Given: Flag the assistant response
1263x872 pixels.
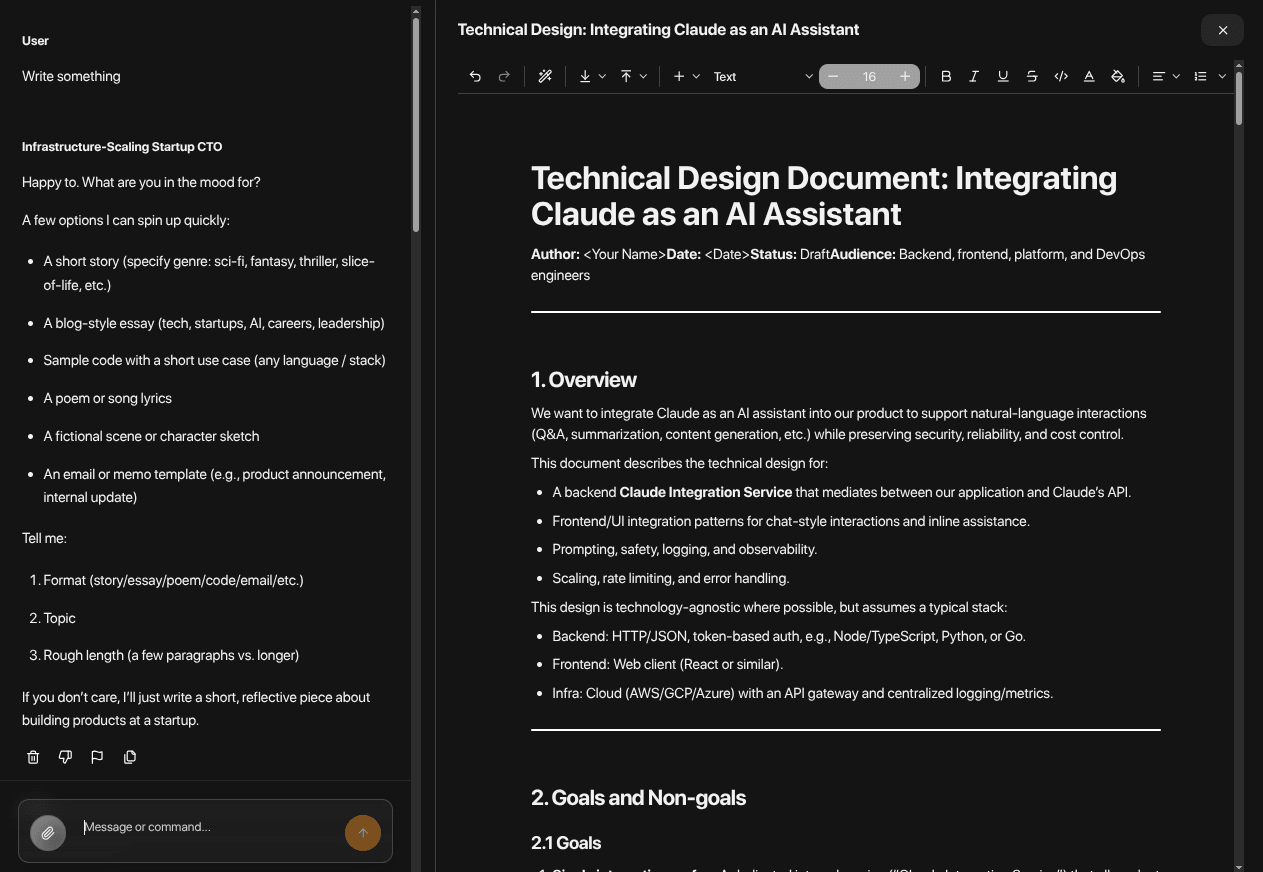Looking at the screenshot, I should point(97,757).
